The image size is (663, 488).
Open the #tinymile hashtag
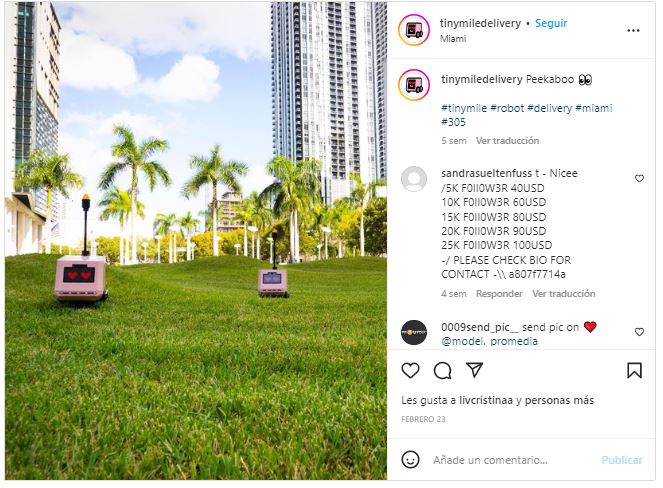(x=464, y=108)
